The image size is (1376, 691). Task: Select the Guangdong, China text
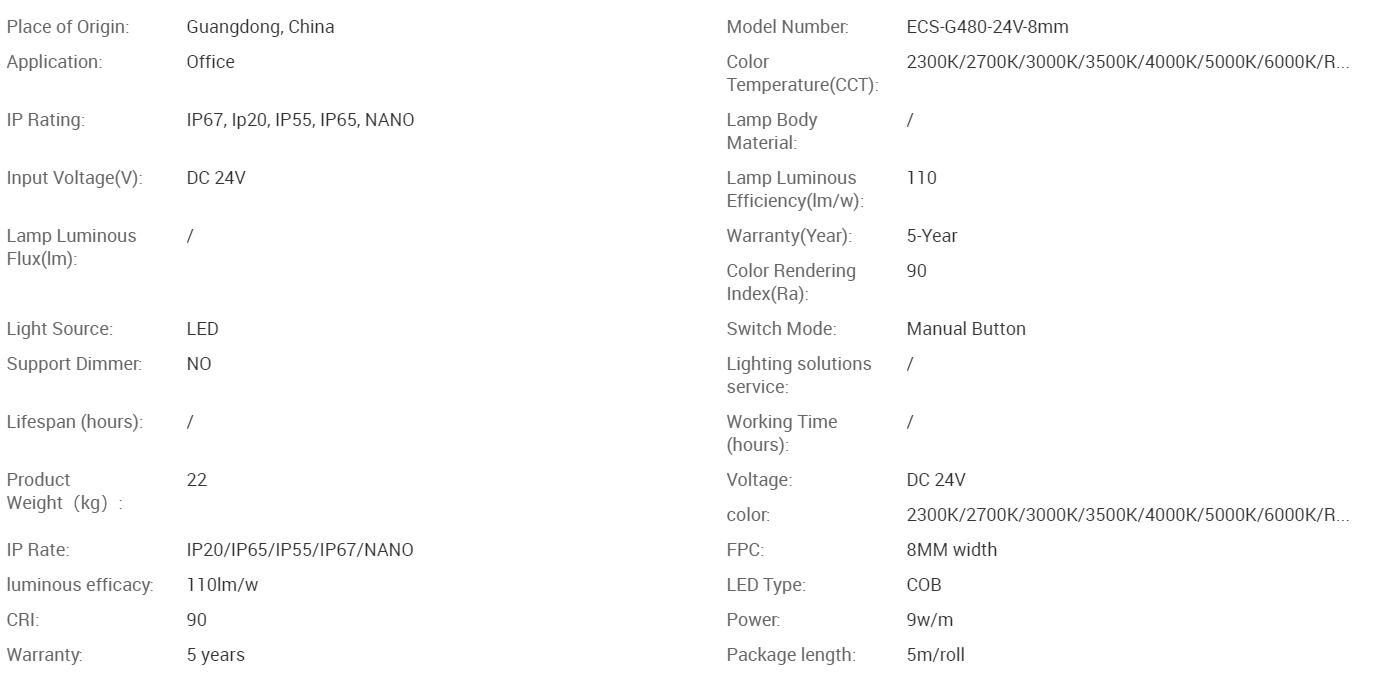coord(260,27)
